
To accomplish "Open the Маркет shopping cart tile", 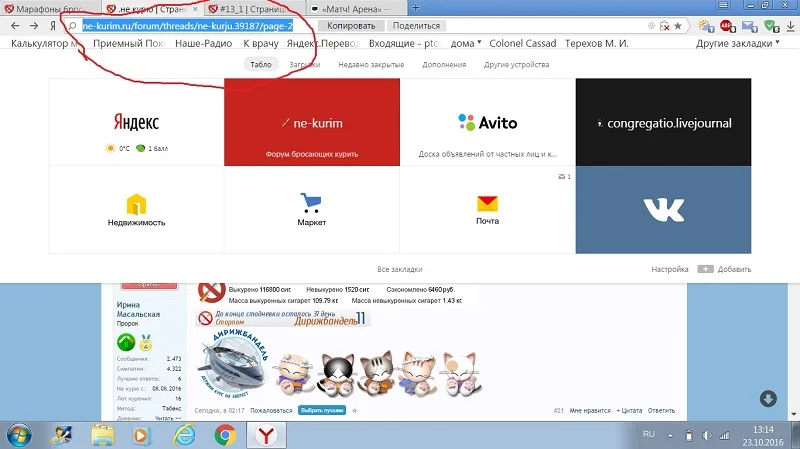I will 312,210.
